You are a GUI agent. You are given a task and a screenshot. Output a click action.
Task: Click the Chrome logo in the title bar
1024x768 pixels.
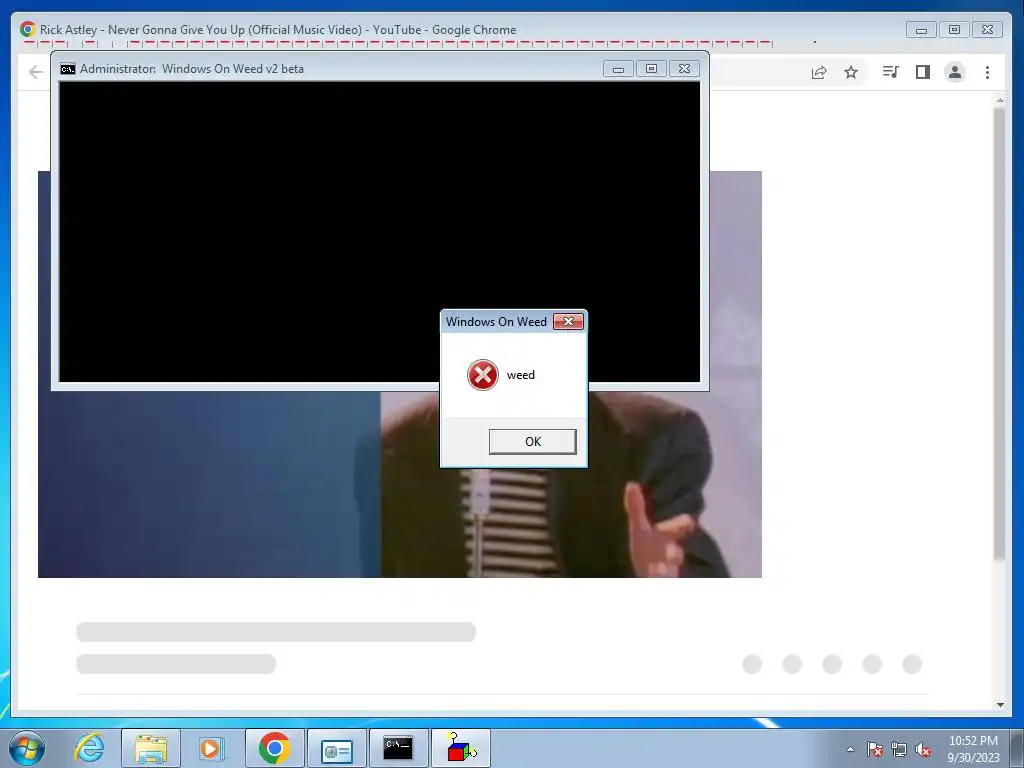27,29
